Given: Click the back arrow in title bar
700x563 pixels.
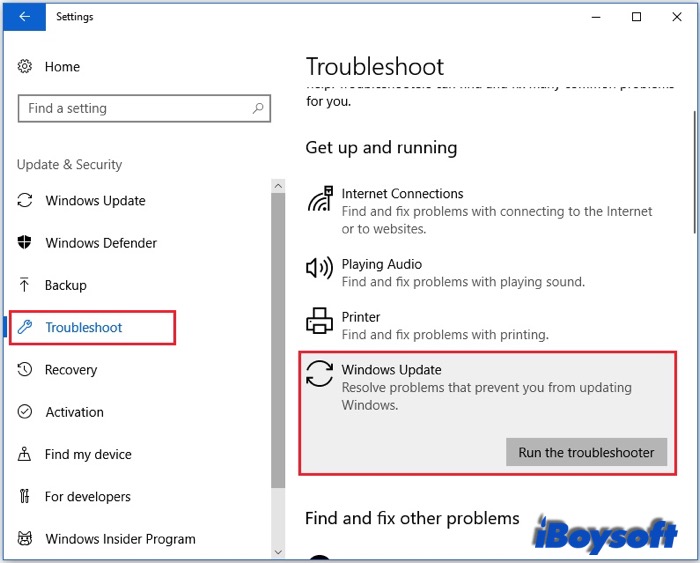Looking at the screenshot, I should click(24, 16).
